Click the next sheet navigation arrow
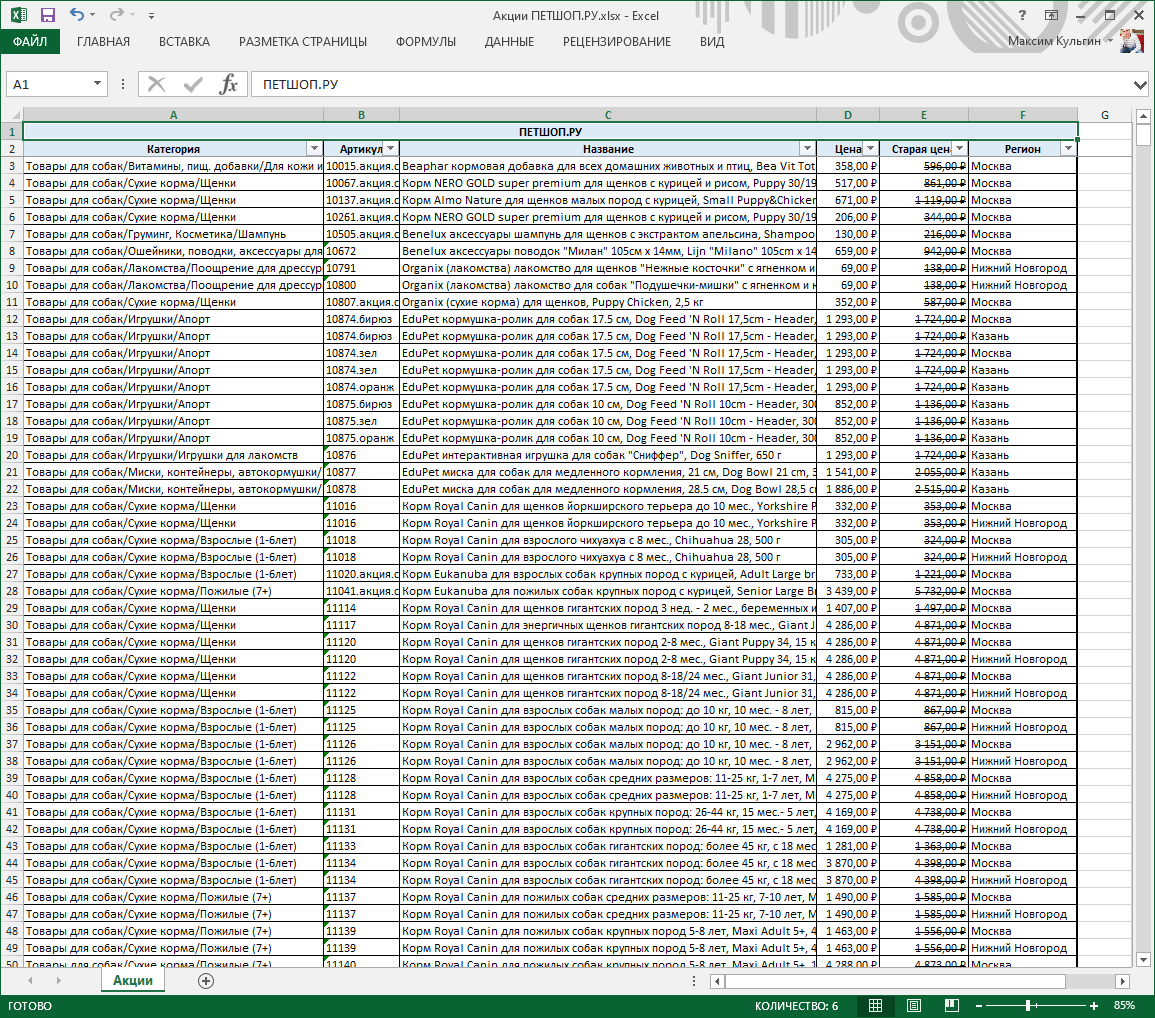 [58, 980]
